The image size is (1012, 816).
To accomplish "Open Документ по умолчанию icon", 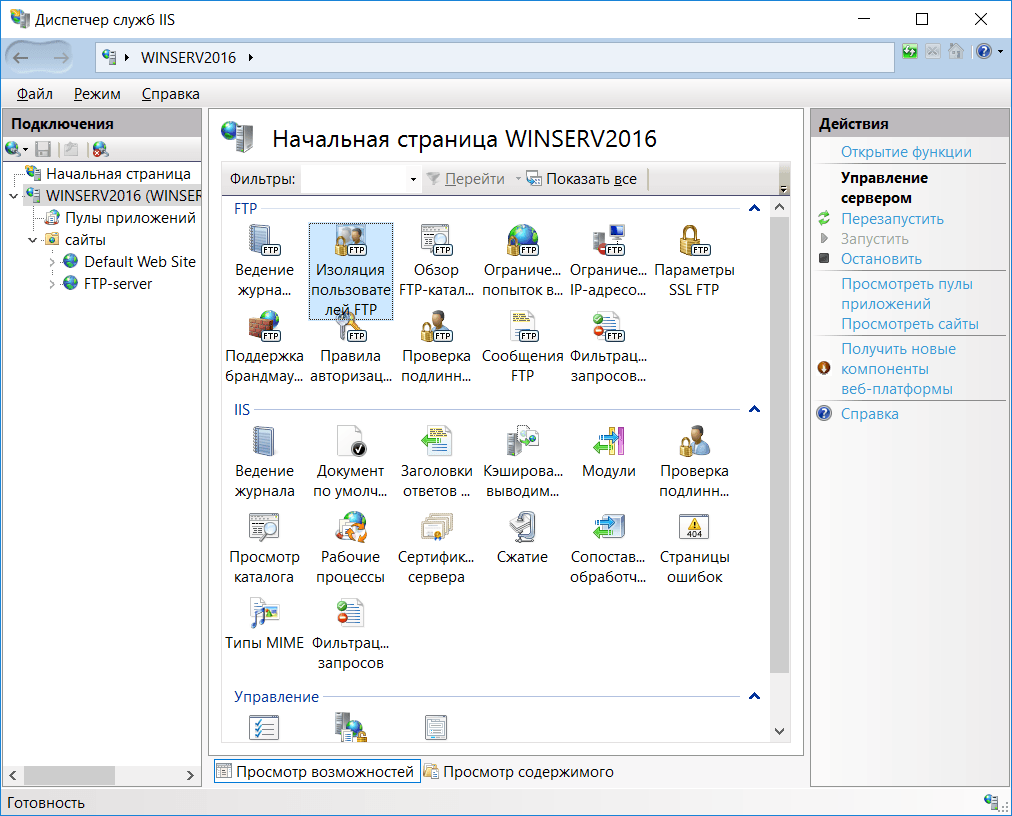I will pyautogui.click(x=350, y=441).
